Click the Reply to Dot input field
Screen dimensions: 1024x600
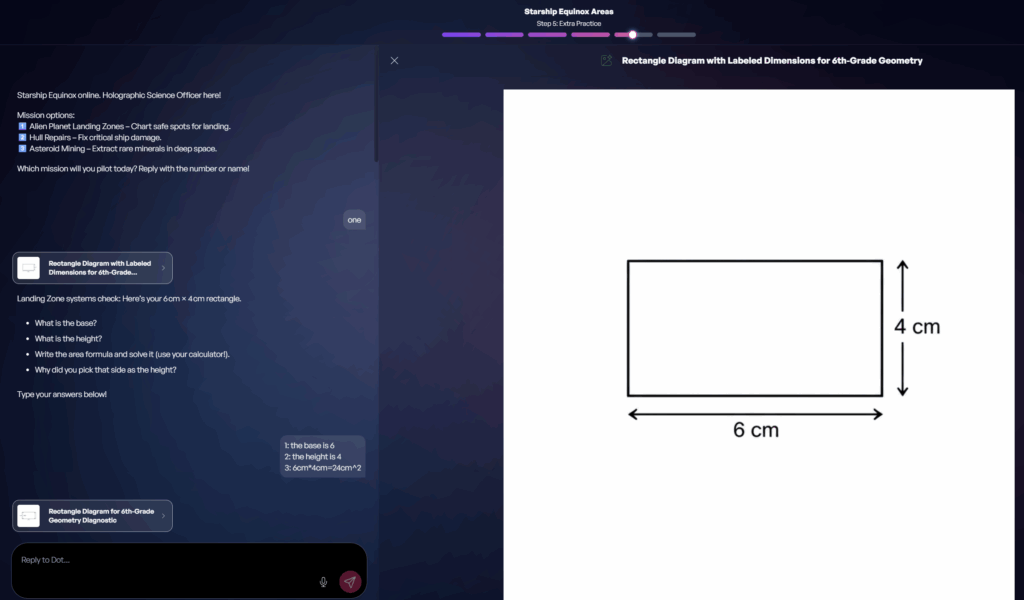tap(150, 559)
